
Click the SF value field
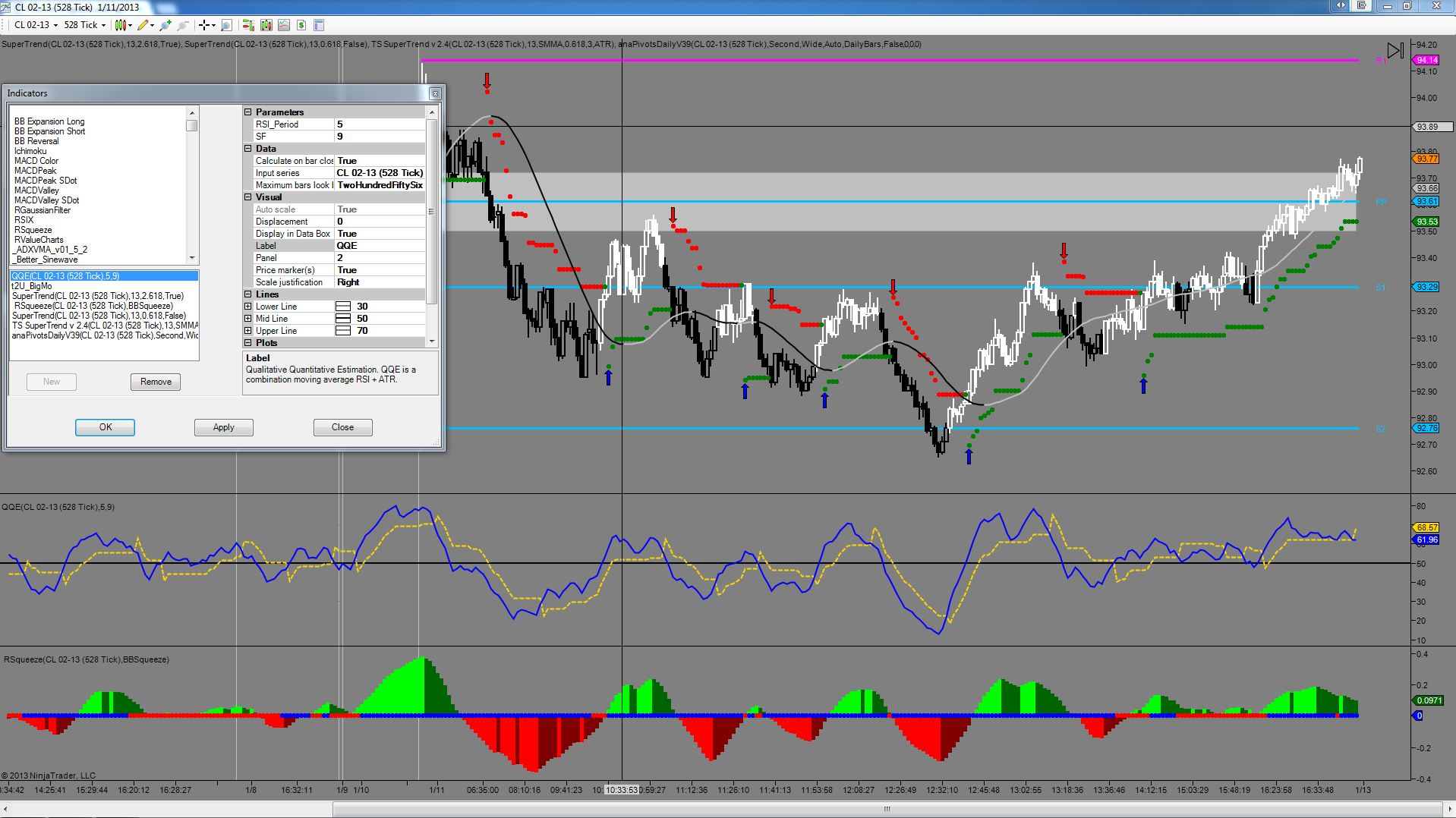point(380,137)
